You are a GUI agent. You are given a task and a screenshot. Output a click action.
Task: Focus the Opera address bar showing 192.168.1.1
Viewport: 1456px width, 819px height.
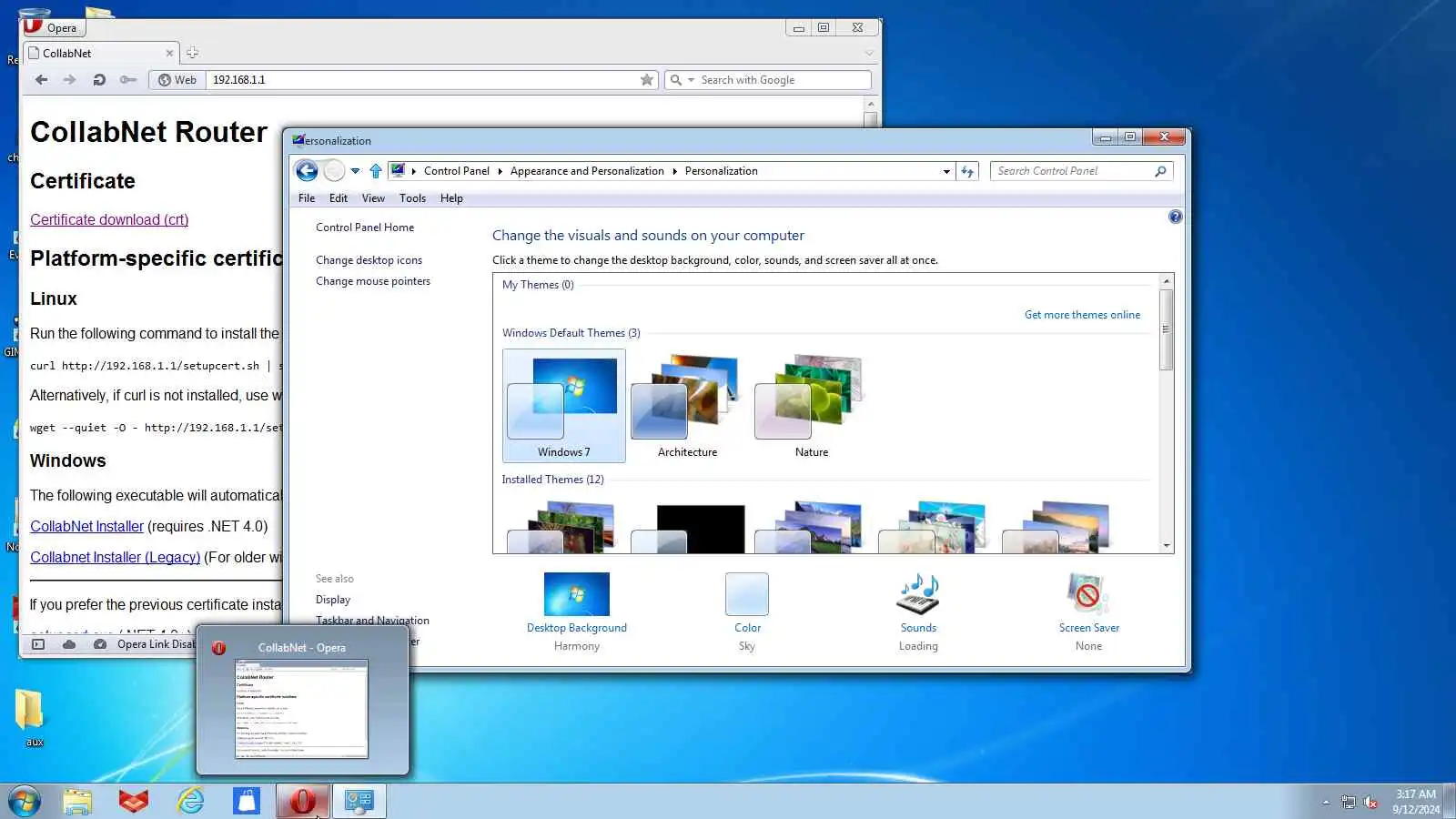tap(423, 80)
